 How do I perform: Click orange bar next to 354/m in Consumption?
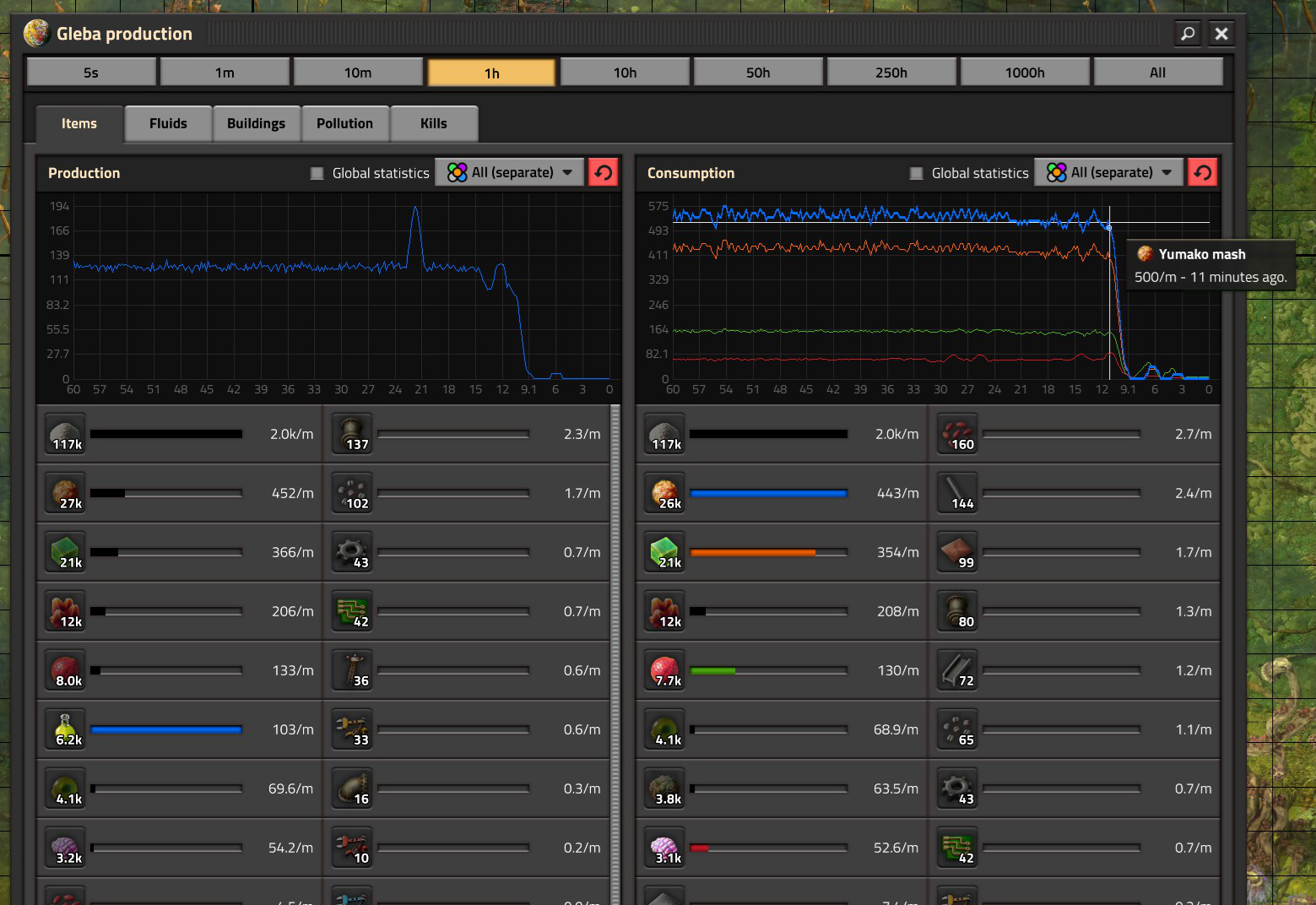point(753,552)
